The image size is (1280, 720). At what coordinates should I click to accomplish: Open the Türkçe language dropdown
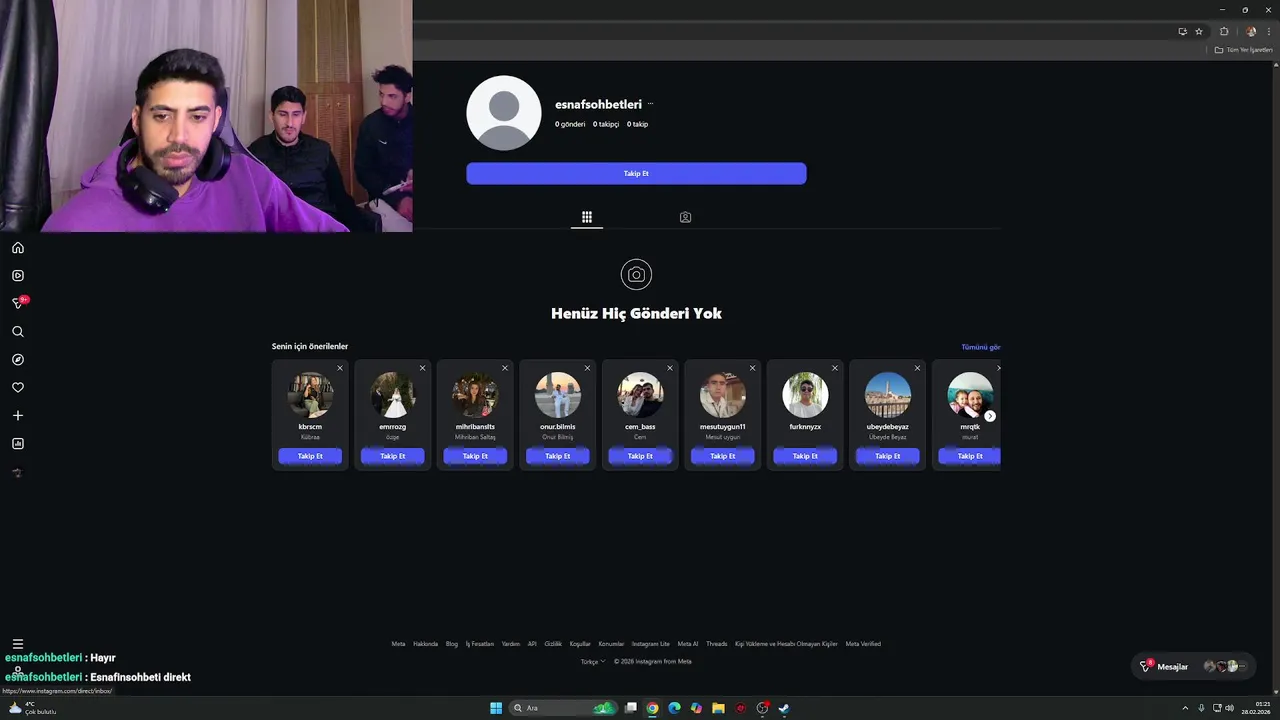(593, 661)
